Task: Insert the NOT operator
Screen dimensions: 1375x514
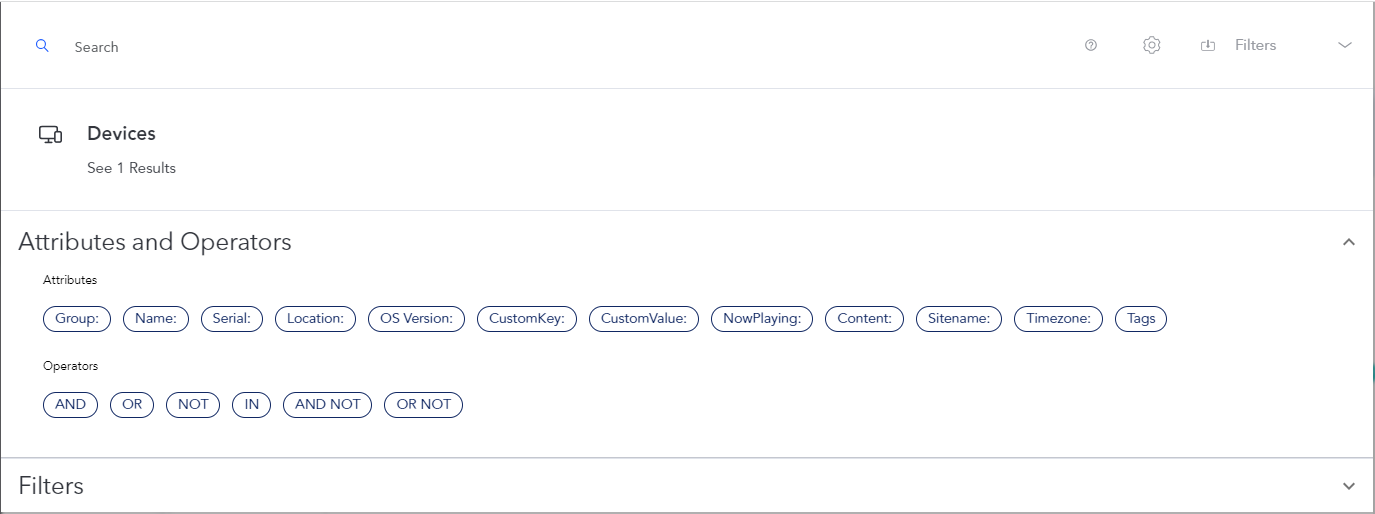Action: coord(193,404)
